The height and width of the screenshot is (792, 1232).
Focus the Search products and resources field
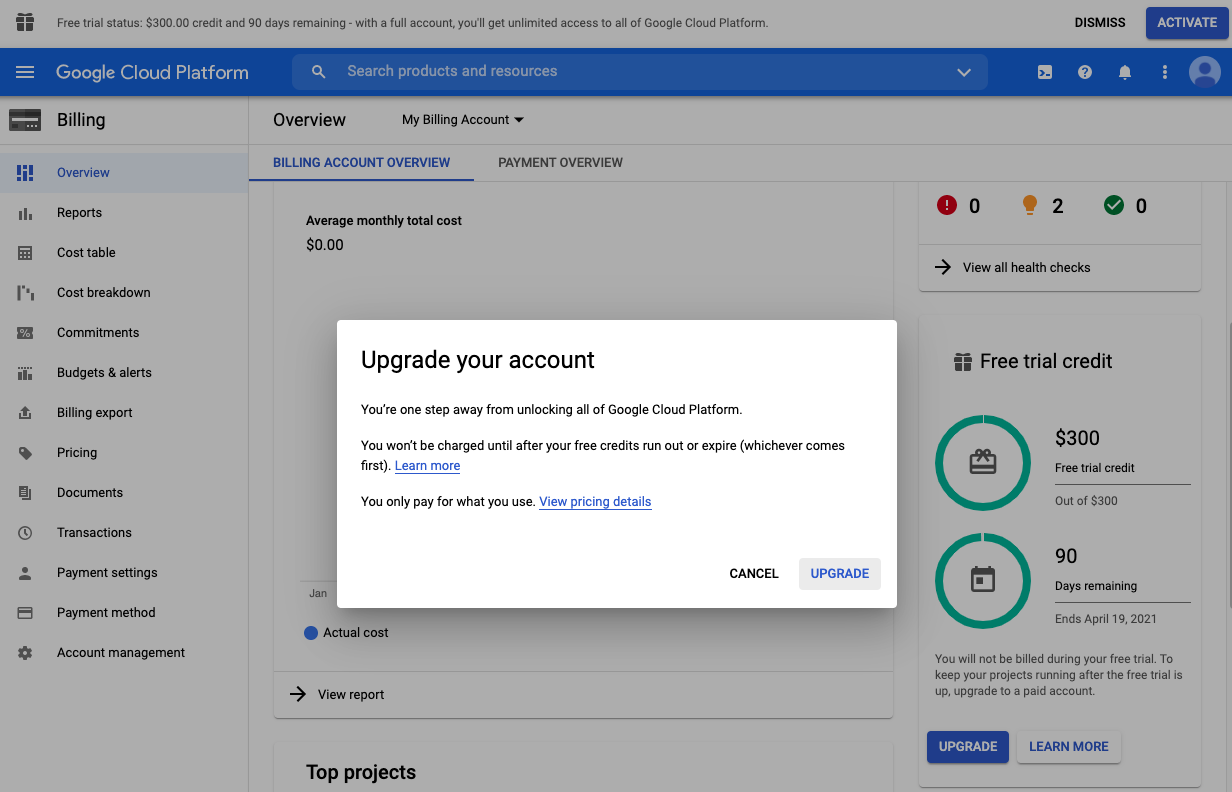pos(640,72)
